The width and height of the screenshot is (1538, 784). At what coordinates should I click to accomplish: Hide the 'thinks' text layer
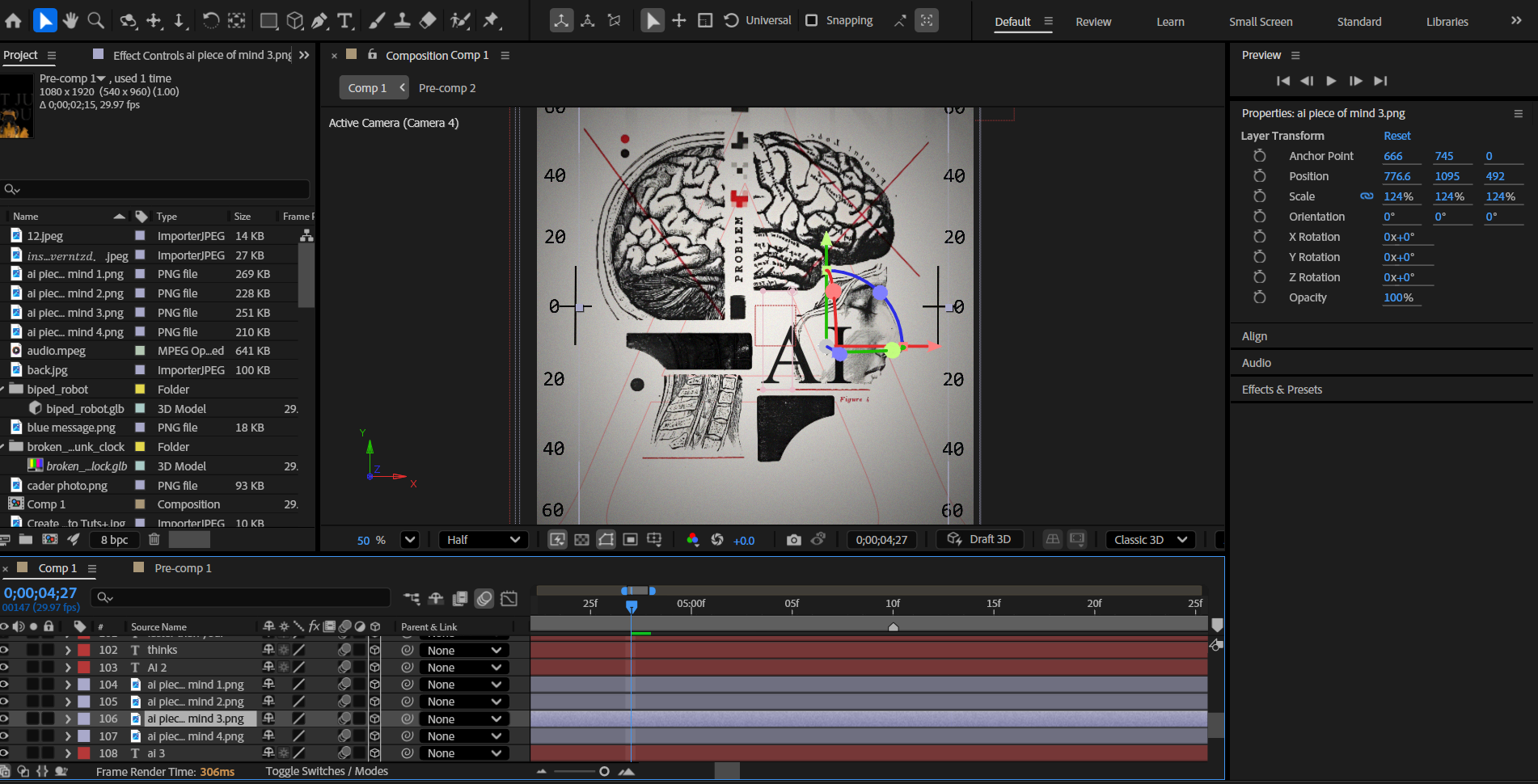pos(4,650)
